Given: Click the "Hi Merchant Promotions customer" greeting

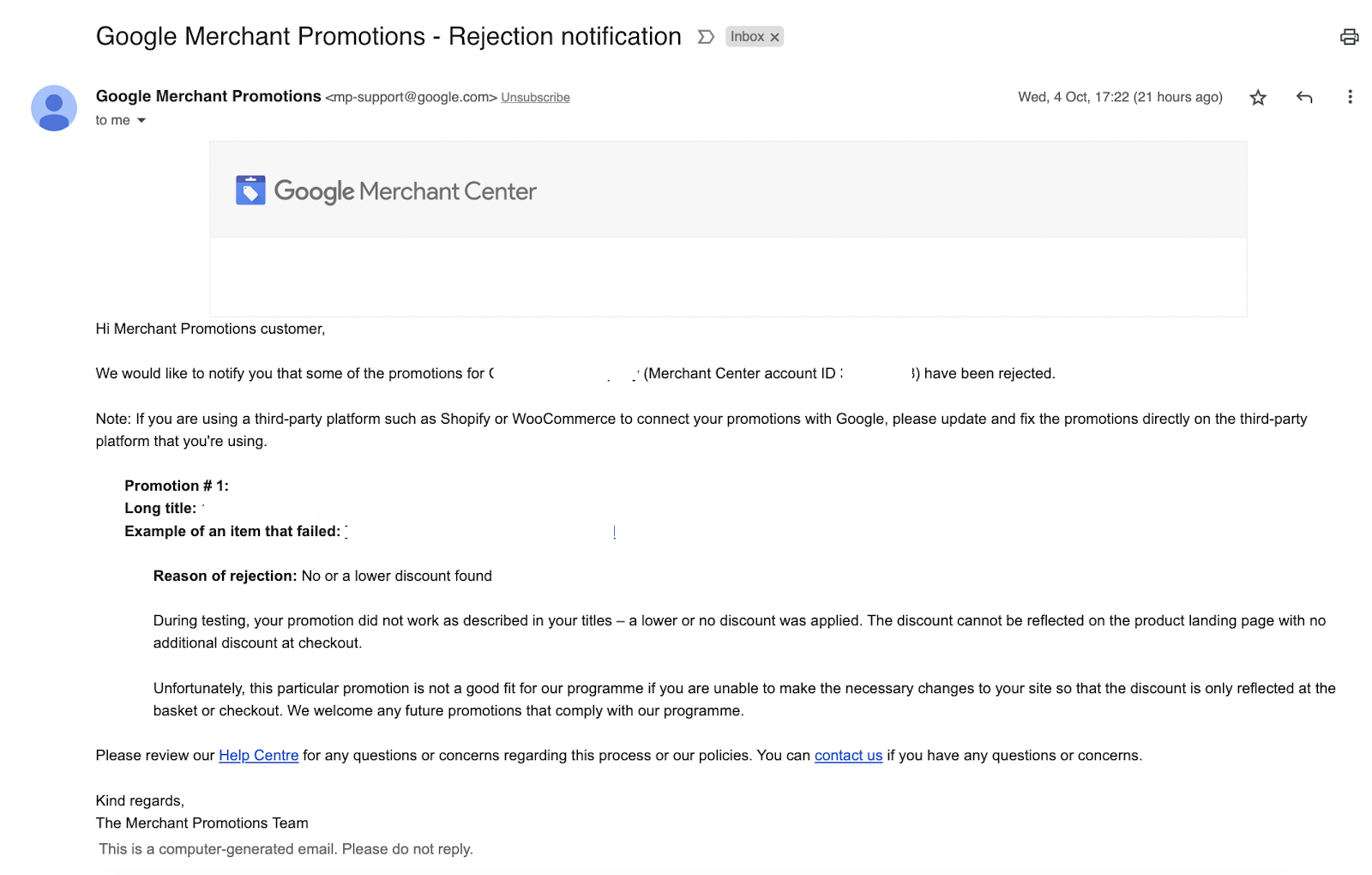Looking at the screenshot, I should point(210,329).
